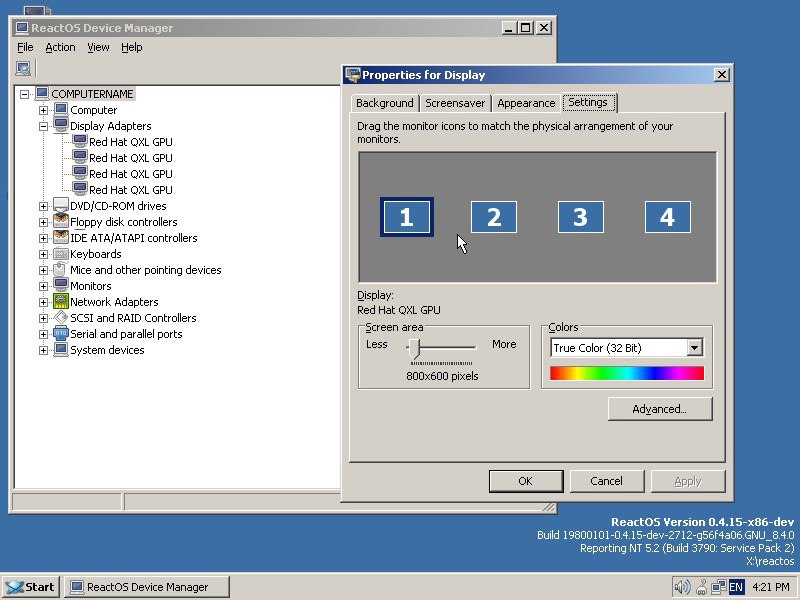800x600 pixels.
Task: Click the ReactOS Device Manager taskbar button
Action: click(x=147, y=587)
